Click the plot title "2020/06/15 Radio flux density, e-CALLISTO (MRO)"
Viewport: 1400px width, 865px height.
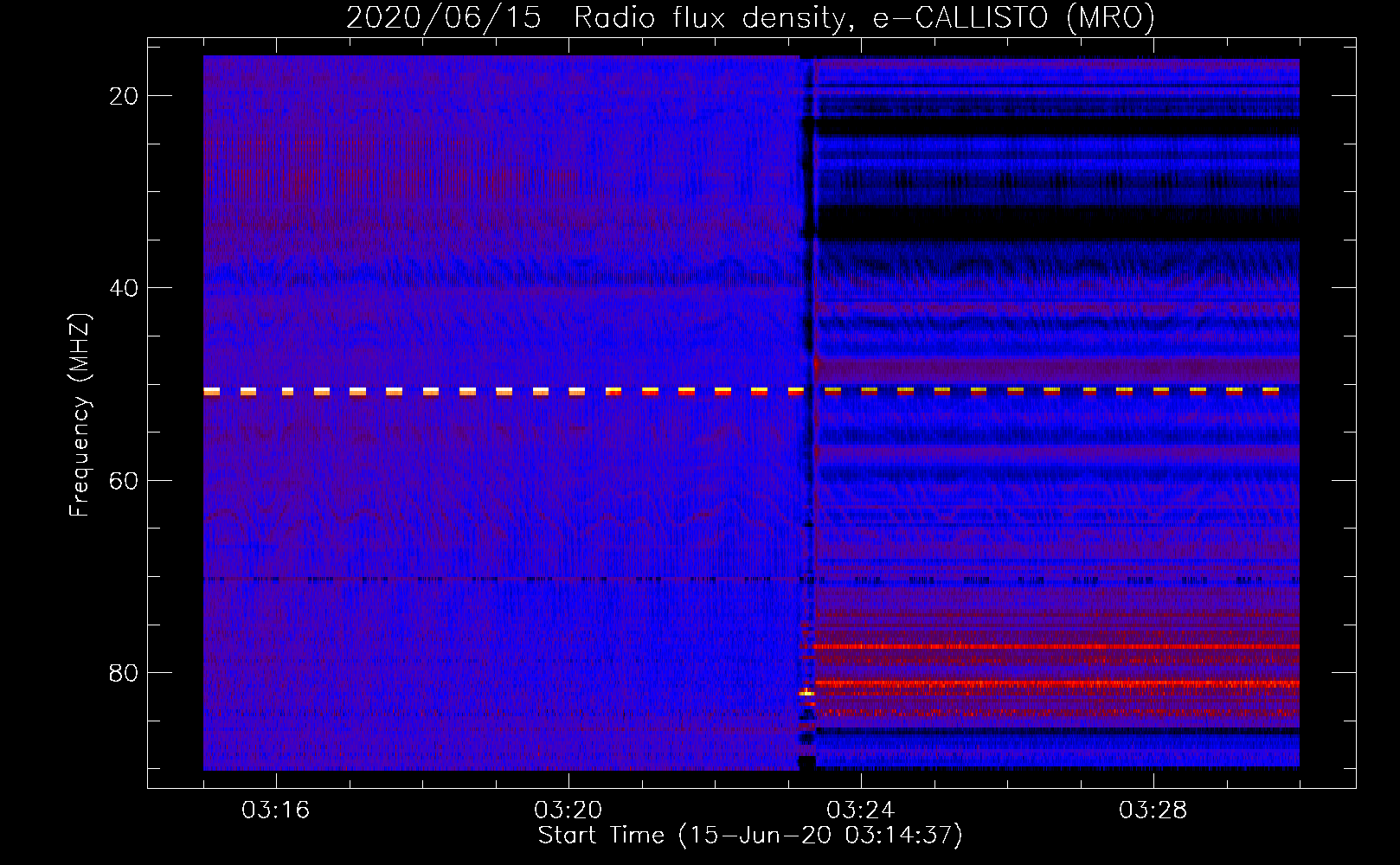coord(750,17)
